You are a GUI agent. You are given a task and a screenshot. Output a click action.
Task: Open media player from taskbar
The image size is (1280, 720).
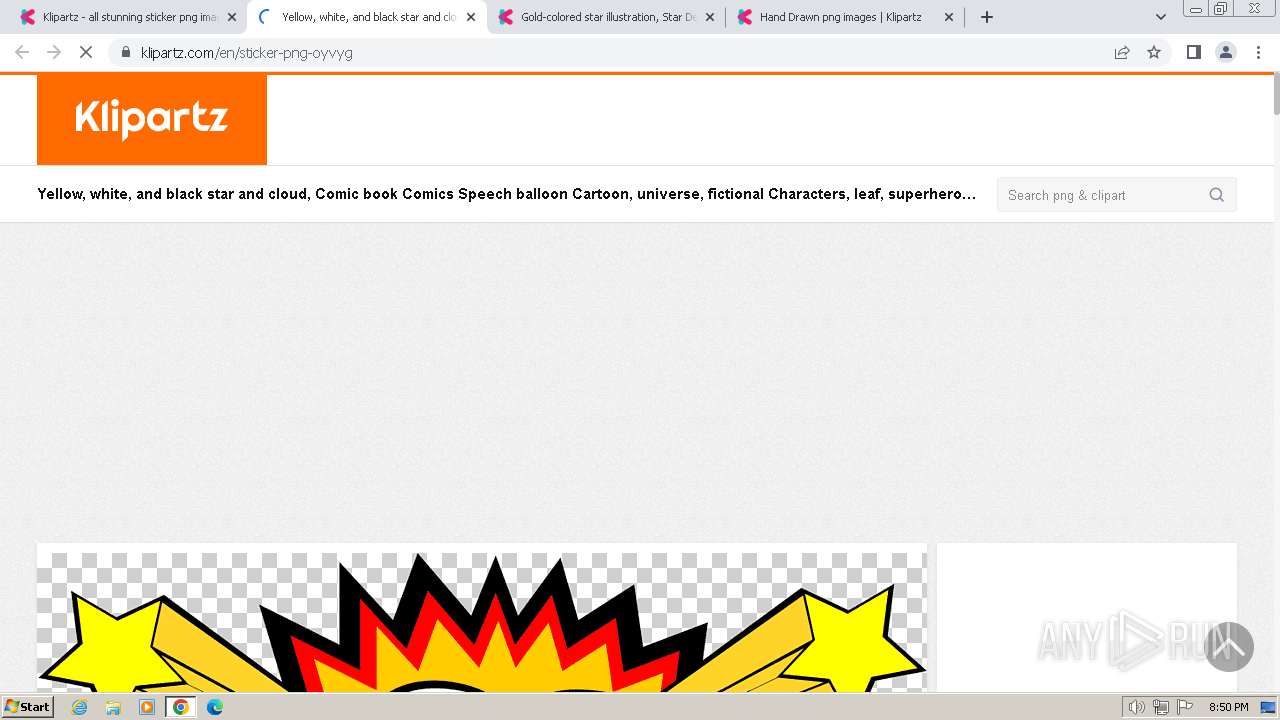point(147,707)
